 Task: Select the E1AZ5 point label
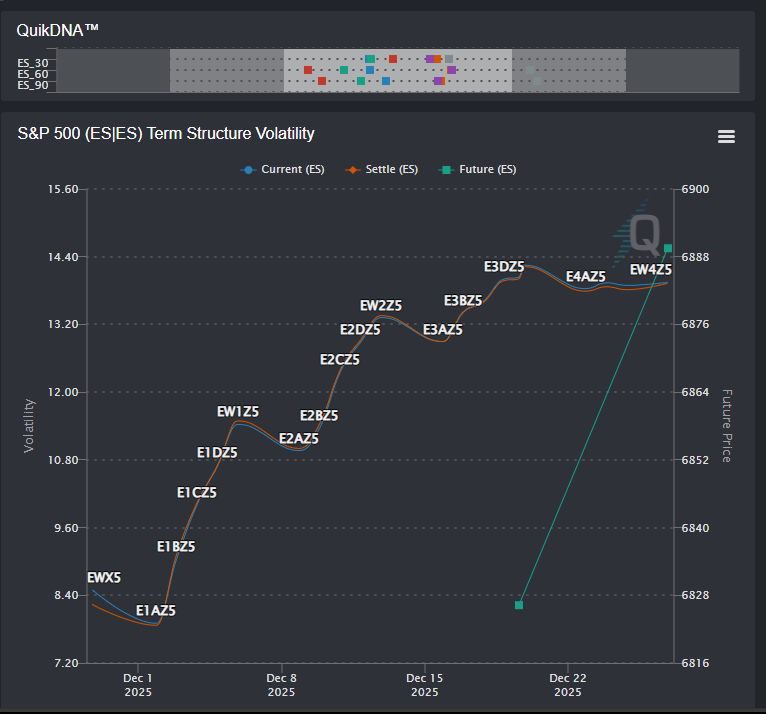pyautogui.click(x=155, y=610)
